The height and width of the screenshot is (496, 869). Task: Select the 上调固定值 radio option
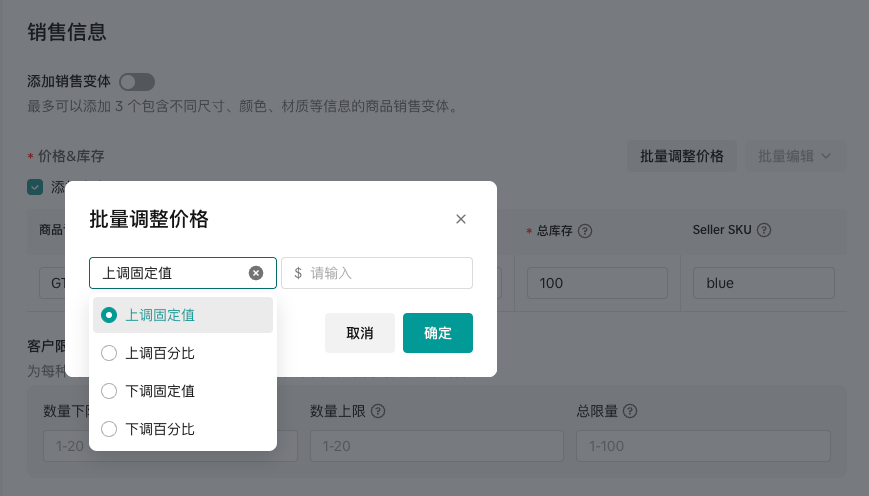click(110, 315)
